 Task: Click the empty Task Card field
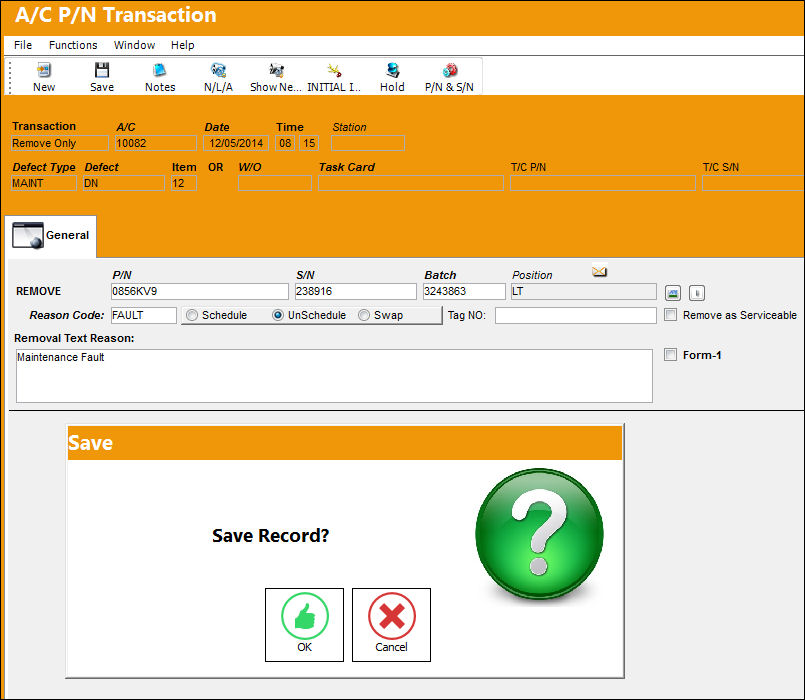(x=411, y=183)
